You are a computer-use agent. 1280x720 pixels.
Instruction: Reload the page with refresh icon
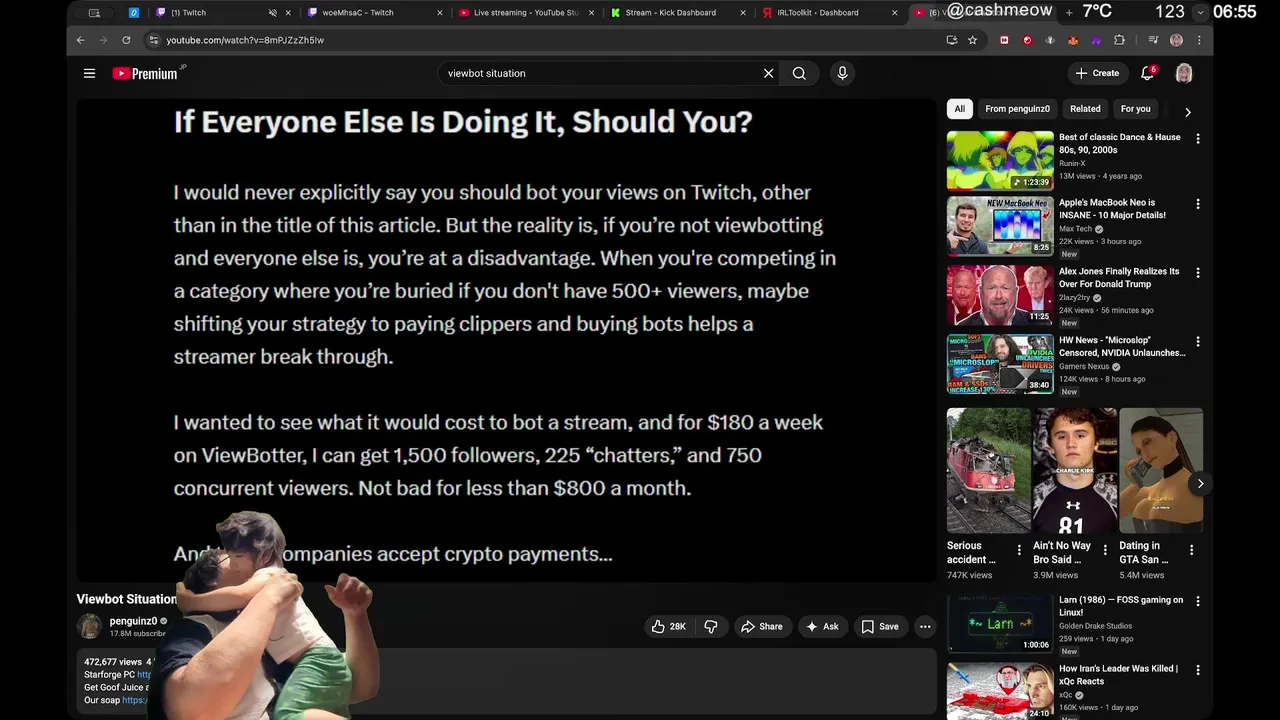(x=126, y=40)
